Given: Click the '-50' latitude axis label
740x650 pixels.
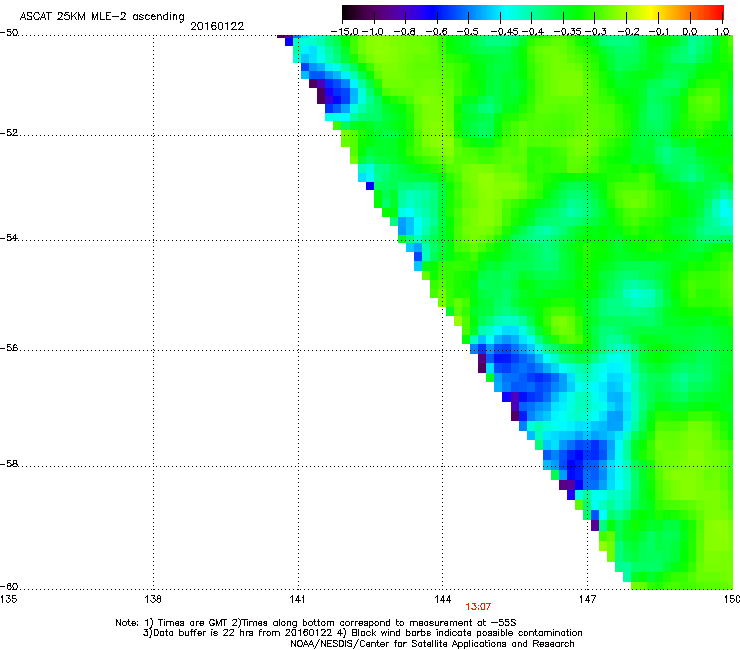Looking at the screenshot, I should pos(9,33).
